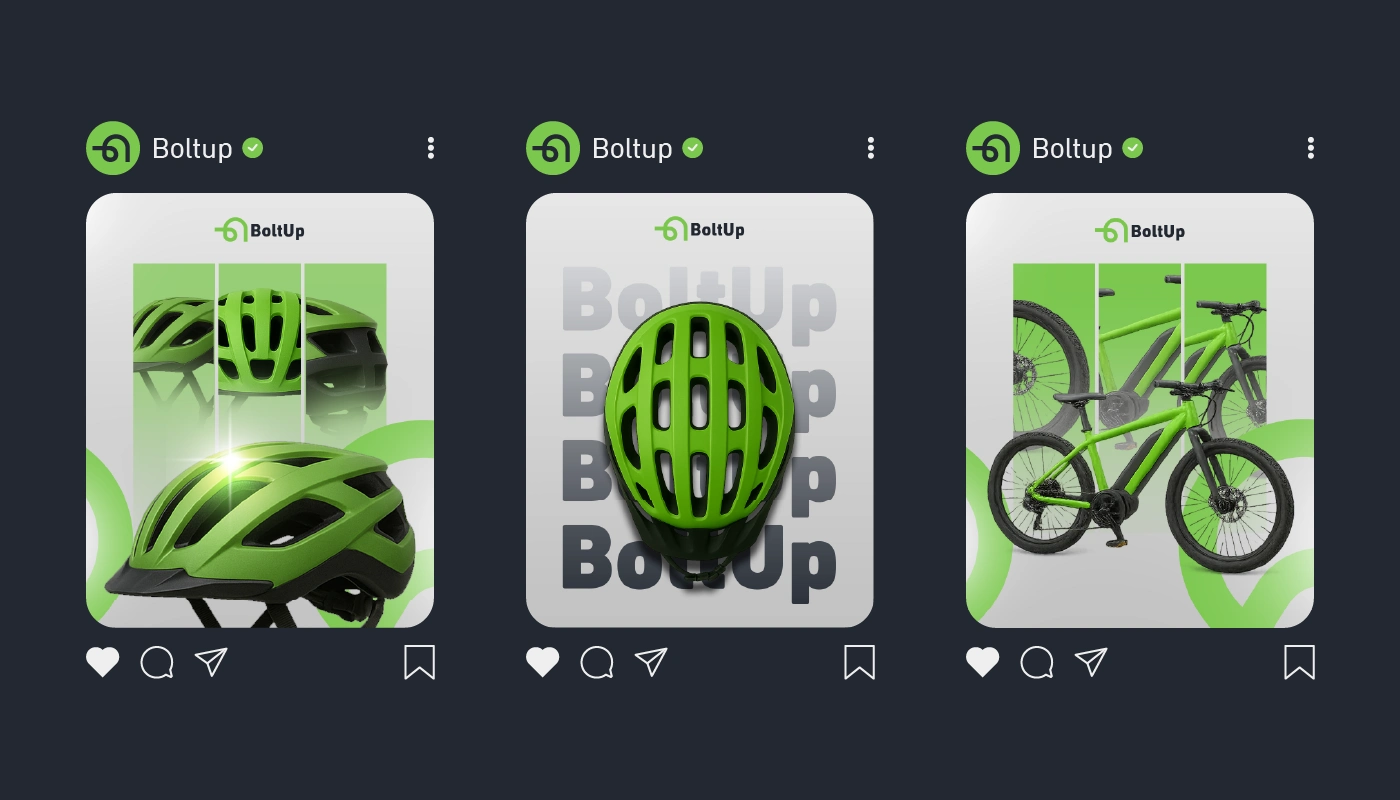Screen dimensions: 1400x800
Task: Like the first helmet post with heart icon
Action: tap(102, 662)
